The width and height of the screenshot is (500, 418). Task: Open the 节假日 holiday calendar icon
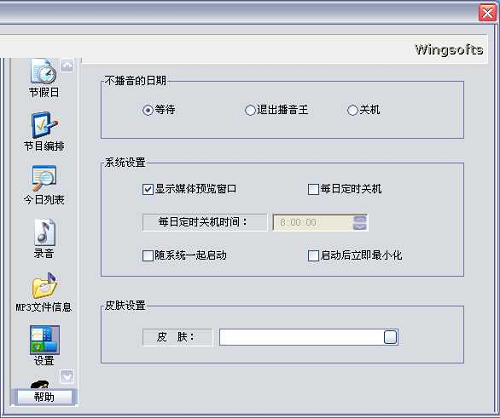coord(44,71)
